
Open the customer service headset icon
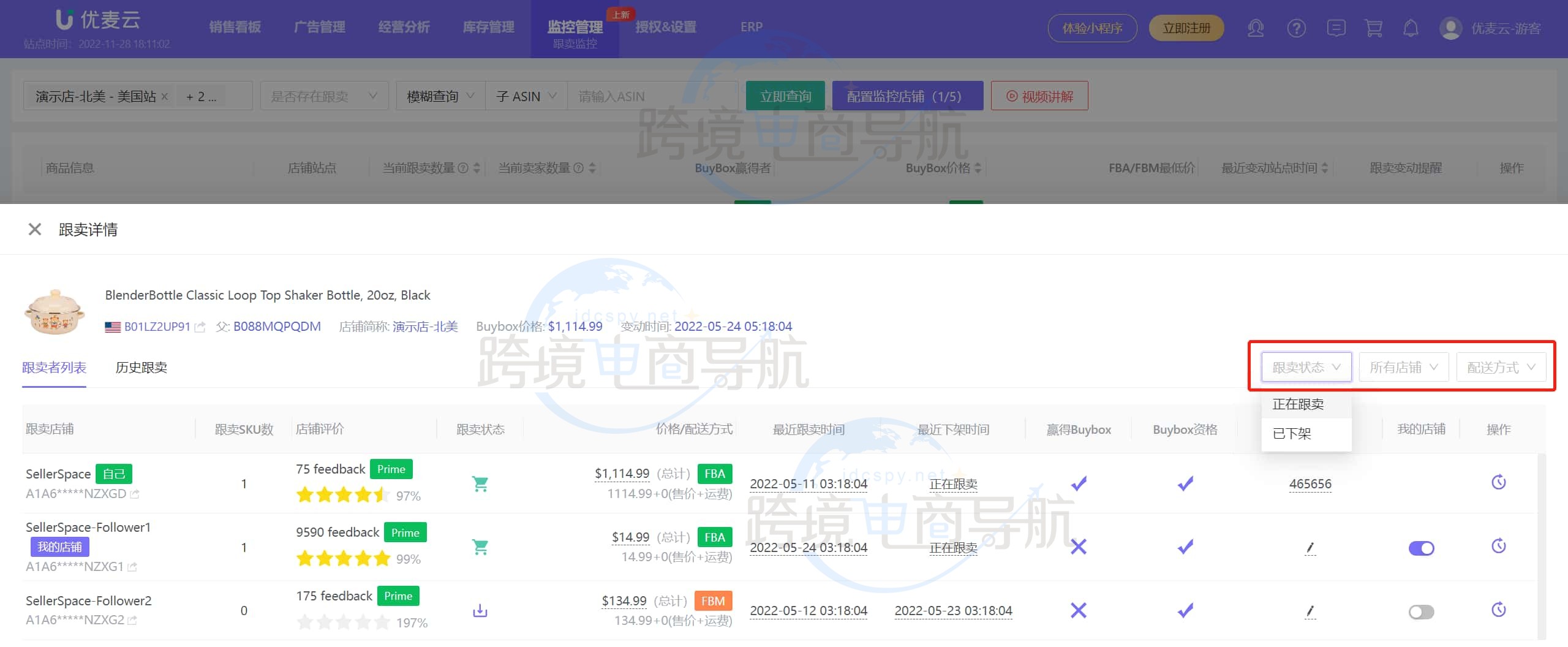(1256, 28)
